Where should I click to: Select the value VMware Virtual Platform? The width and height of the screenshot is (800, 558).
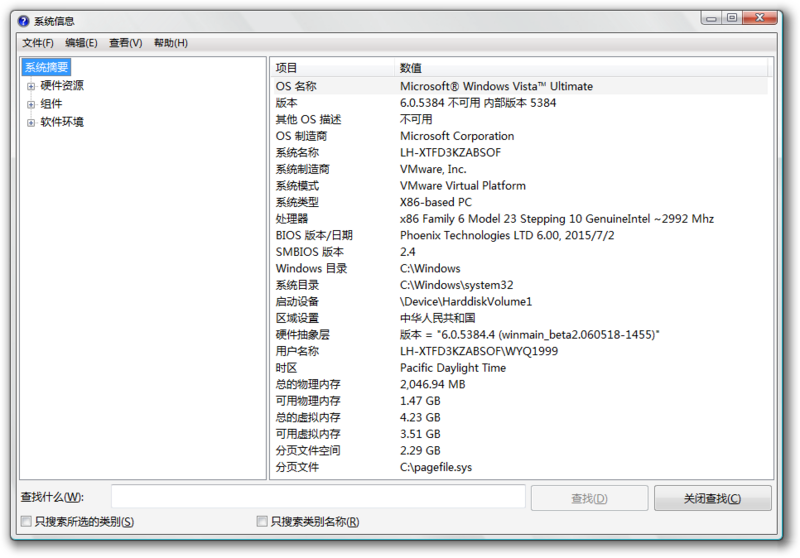point(462,186)
